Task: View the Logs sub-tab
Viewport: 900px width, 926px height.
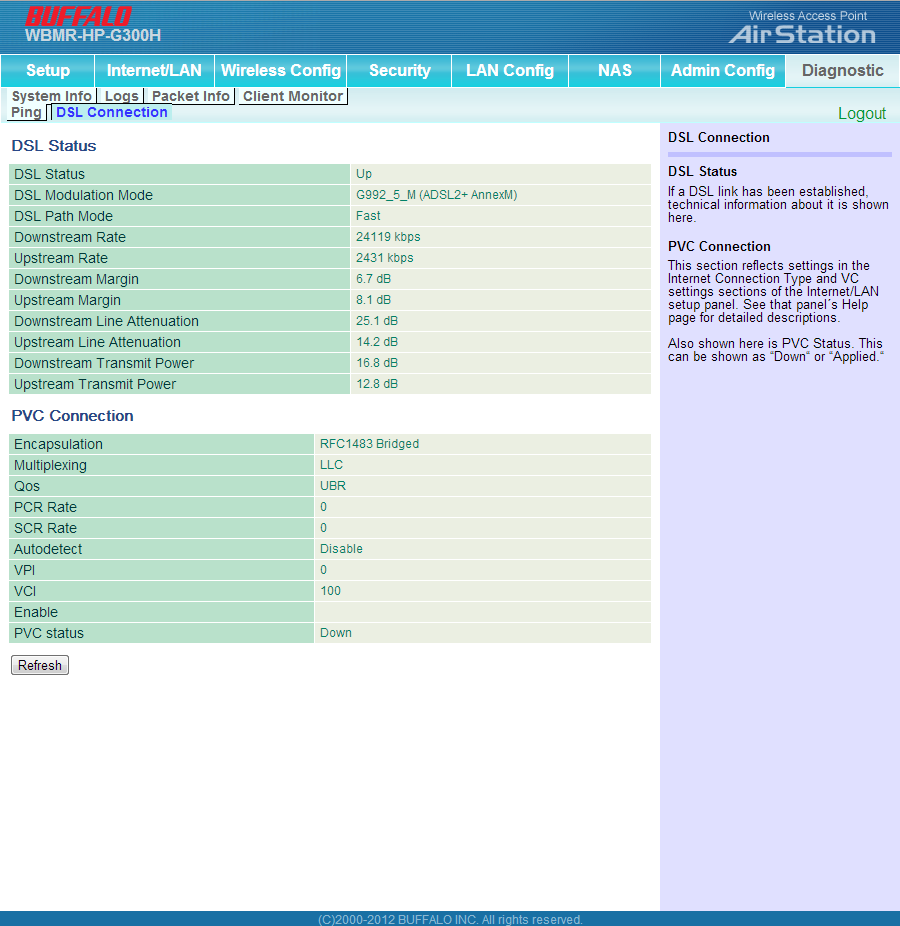Action: pyautogui.click(x=122, y=97)
